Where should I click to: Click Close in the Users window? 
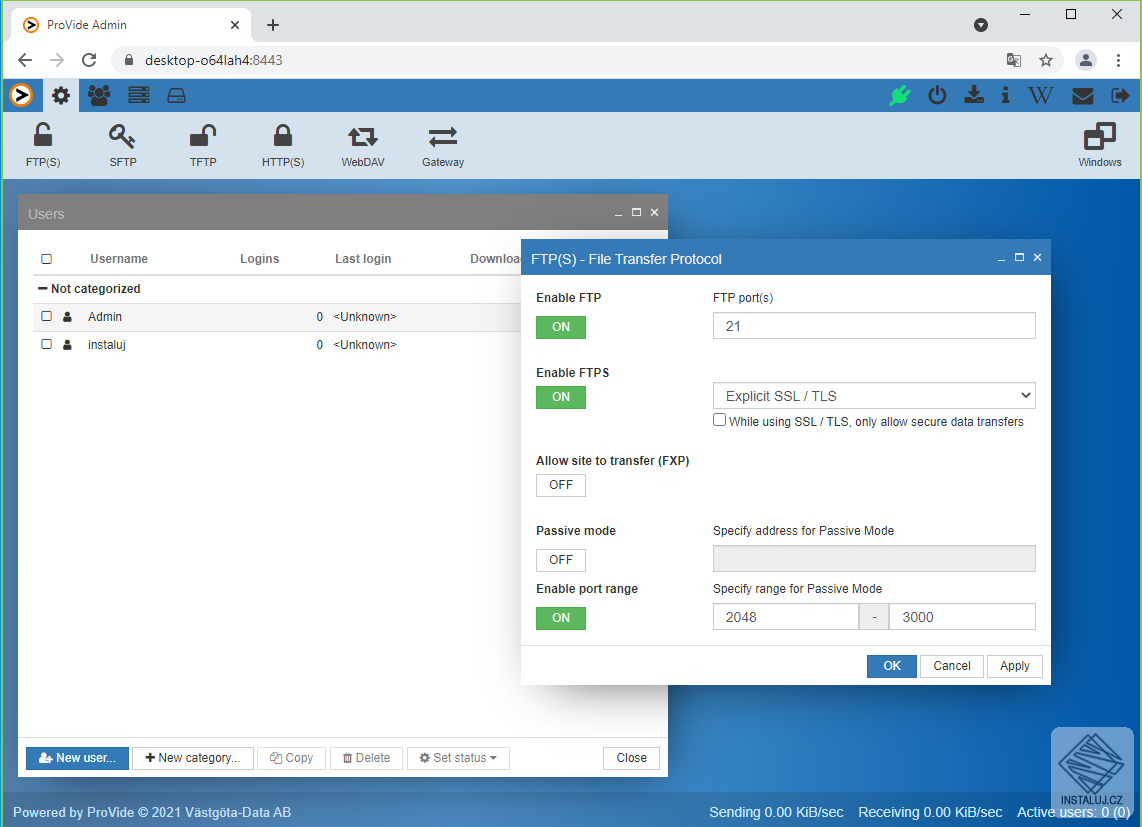coord(631,758)
